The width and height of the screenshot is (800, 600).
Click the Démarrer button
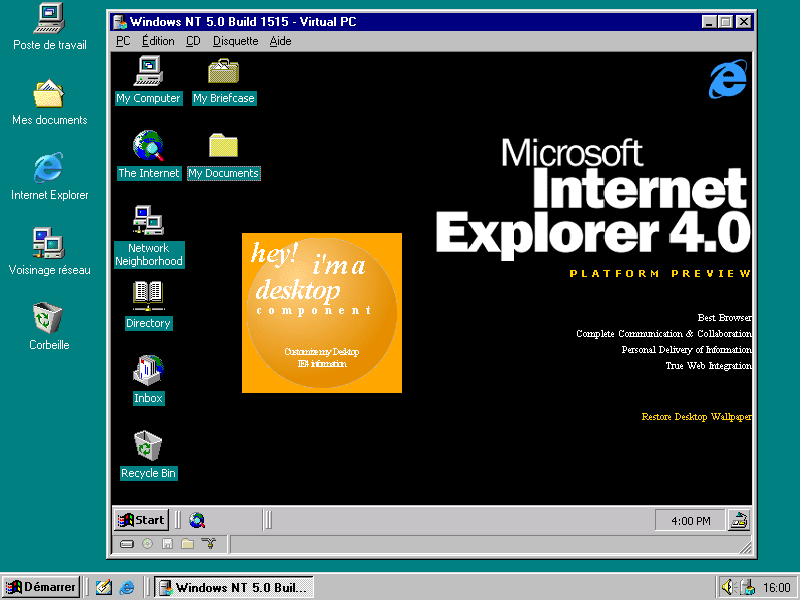41,587
